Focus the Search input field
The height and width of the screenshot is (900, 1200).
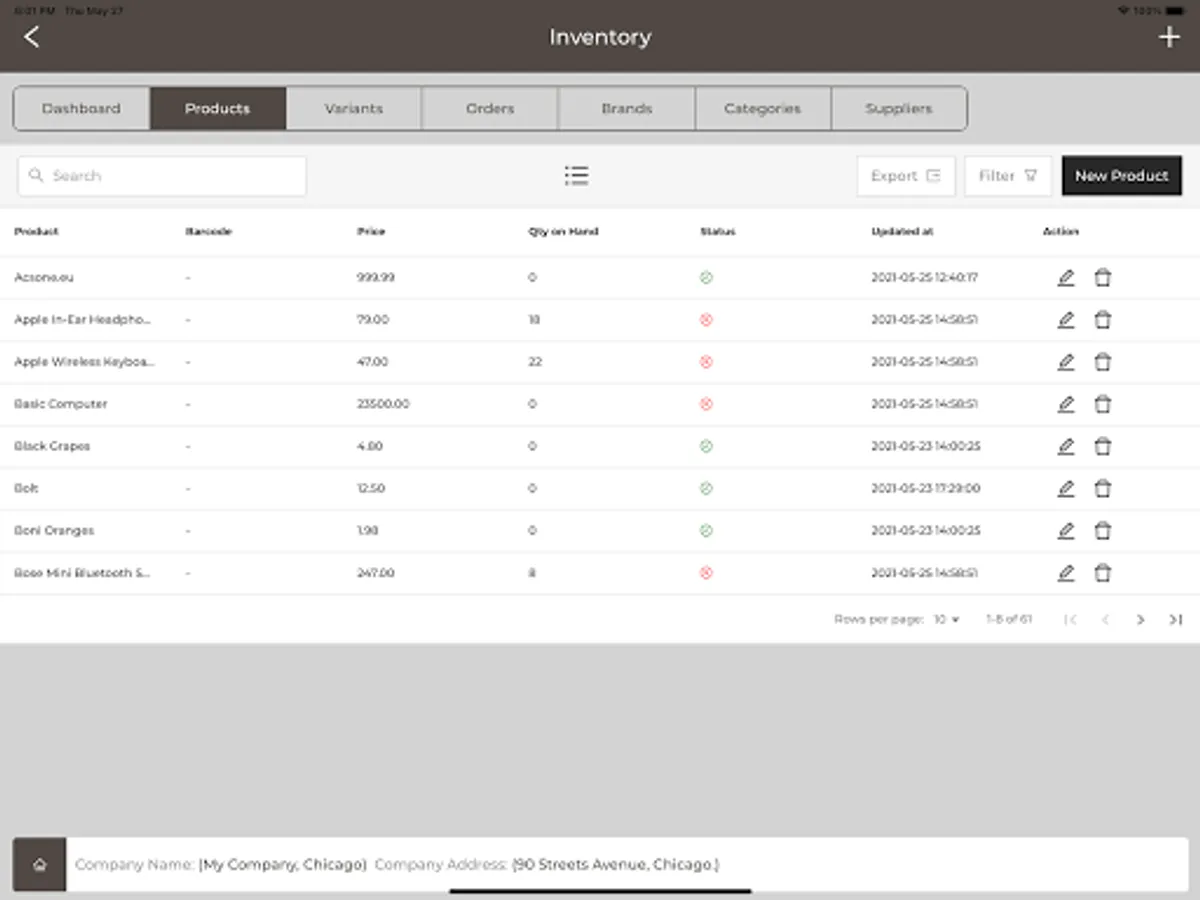[162, 176]
